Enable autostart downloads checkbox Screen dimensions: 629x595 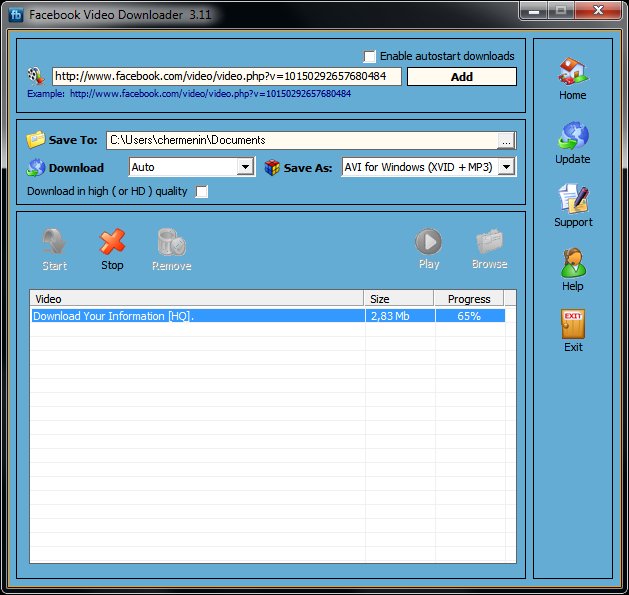(369, 56)
